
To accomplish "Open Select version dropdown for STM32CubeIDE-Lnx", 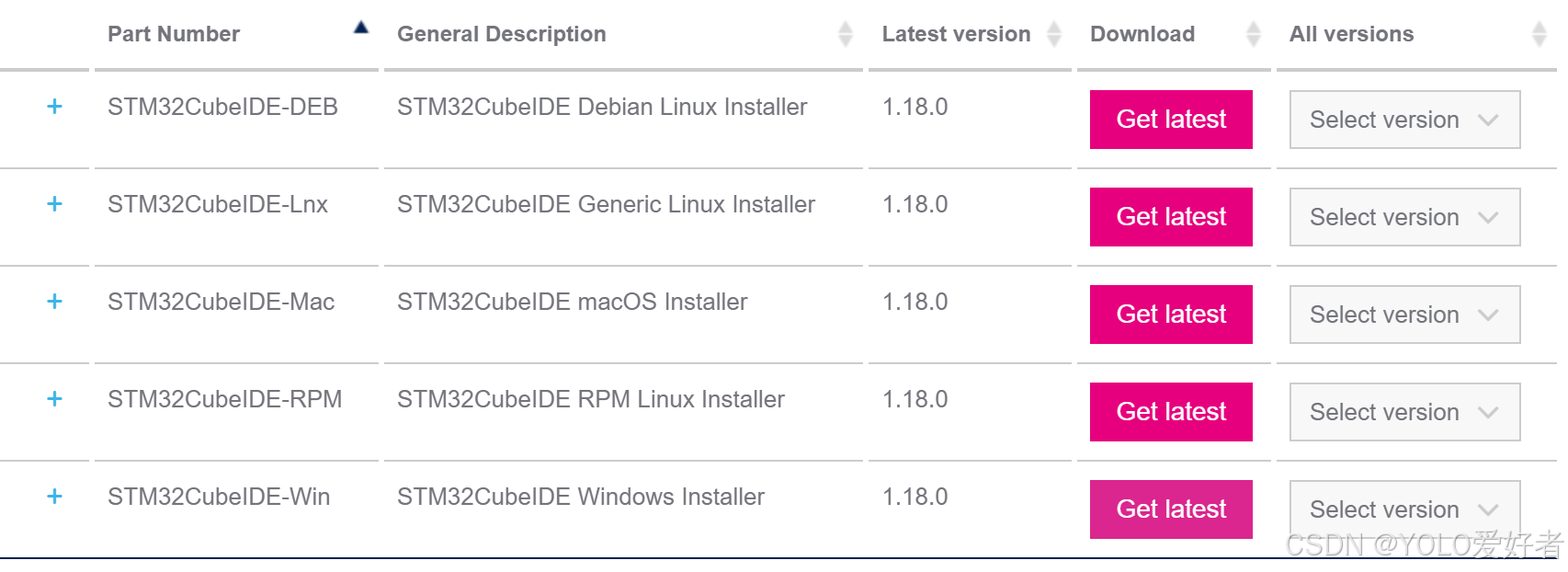I will click(1404, 217).
